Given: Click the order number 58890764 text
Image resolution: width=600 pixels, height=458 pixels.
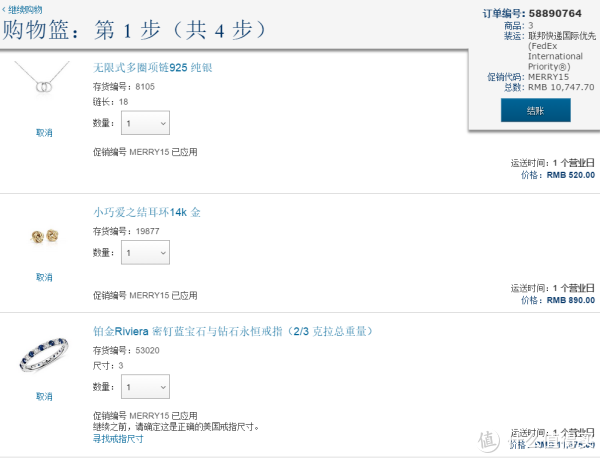Looking at the screenshot, I should click(x=555, y=13).
